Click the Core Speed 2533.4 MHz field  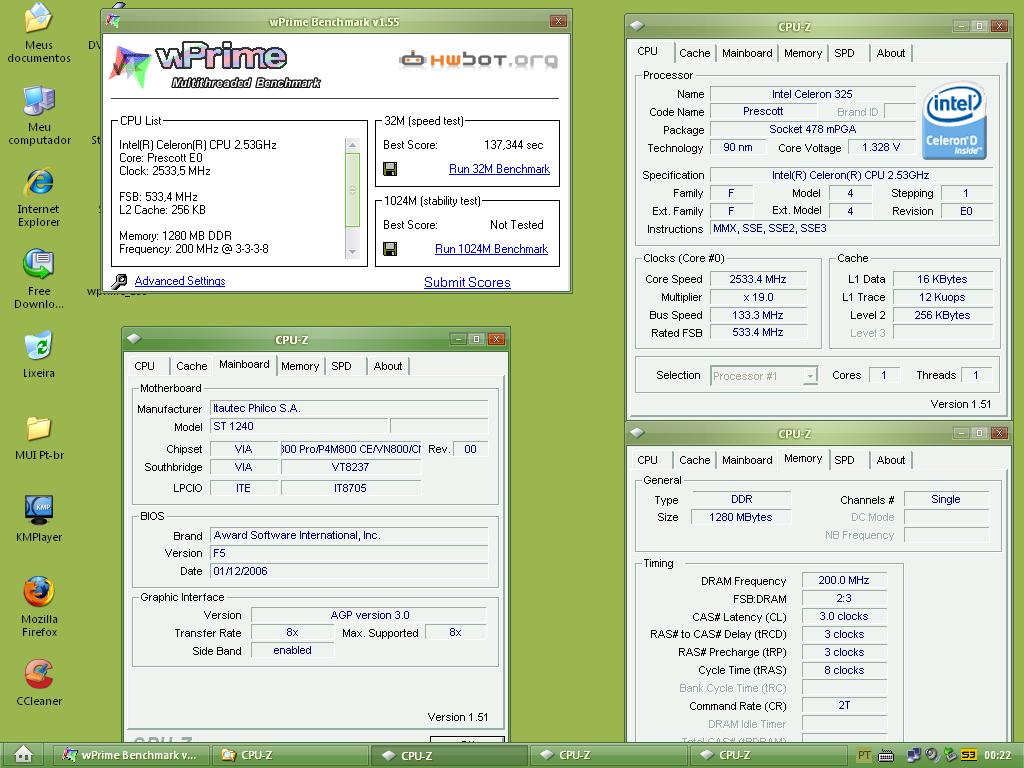(758, 279)
